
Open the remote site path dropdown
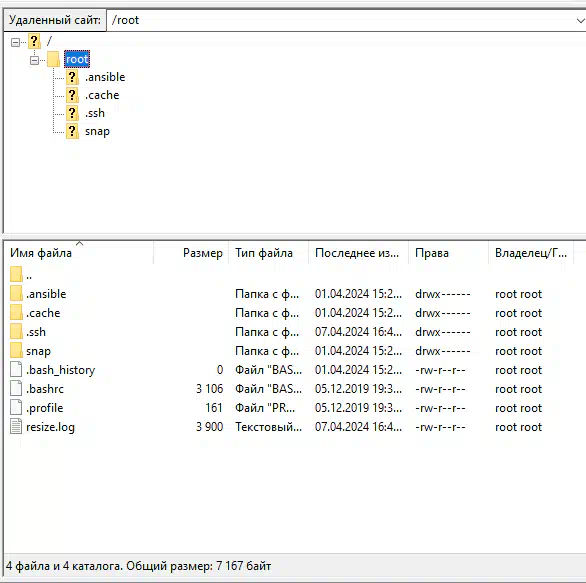click(x=580, y=21)
